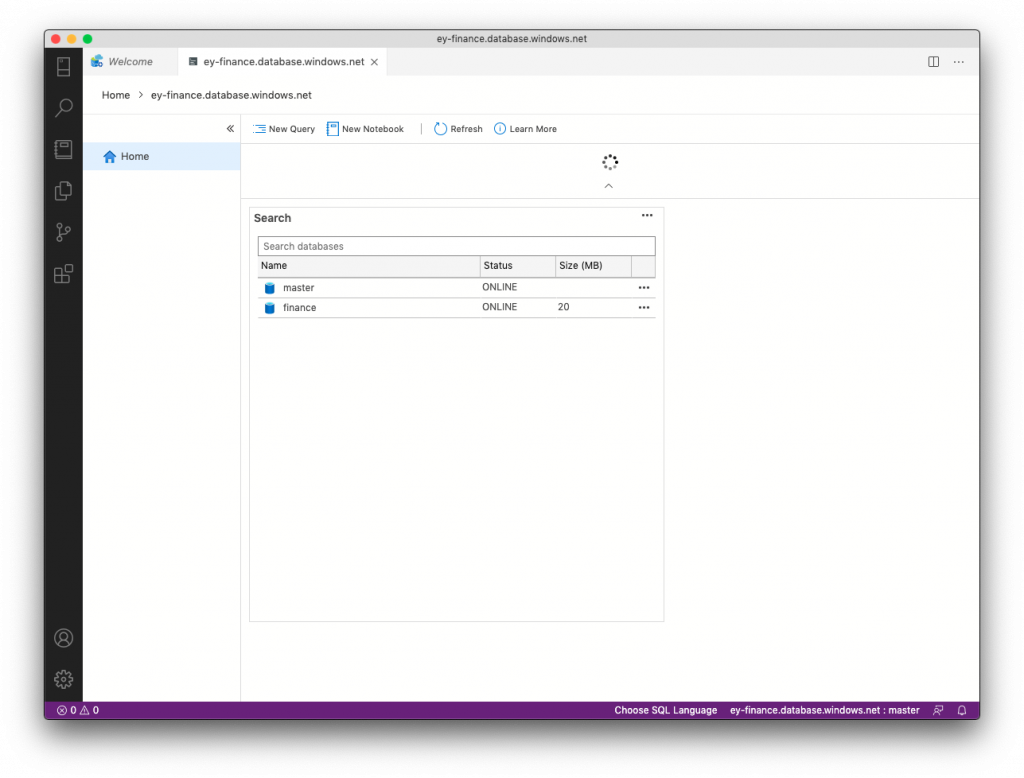Click the Home breadcrumb link
Viewport: 1024px width, 778px height.
[116, 95]
